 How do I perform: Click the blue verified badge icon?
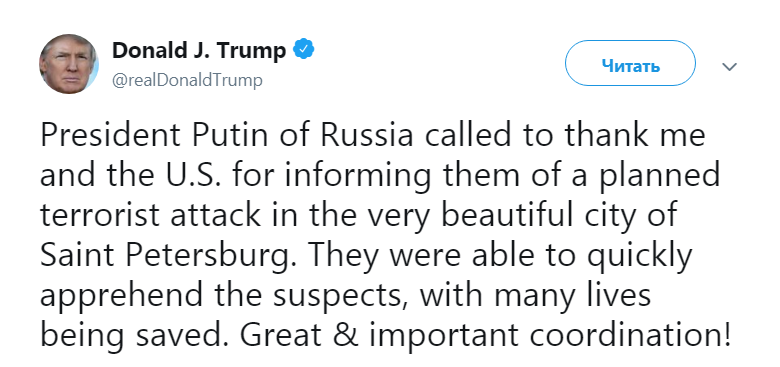[303, 50]
